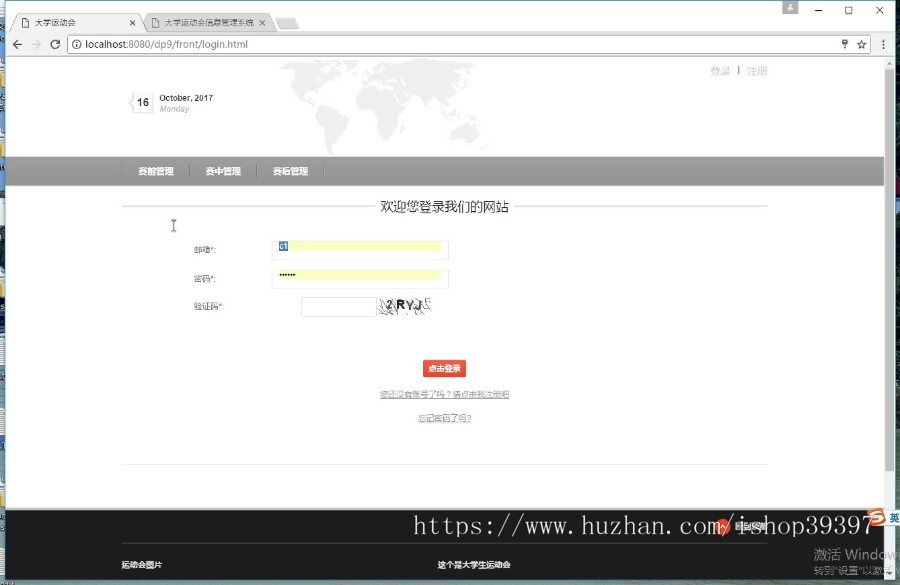Screen dimensions: 900x585
Task: Open a new tab with the new tab button
Action: (x=287, y=23)
